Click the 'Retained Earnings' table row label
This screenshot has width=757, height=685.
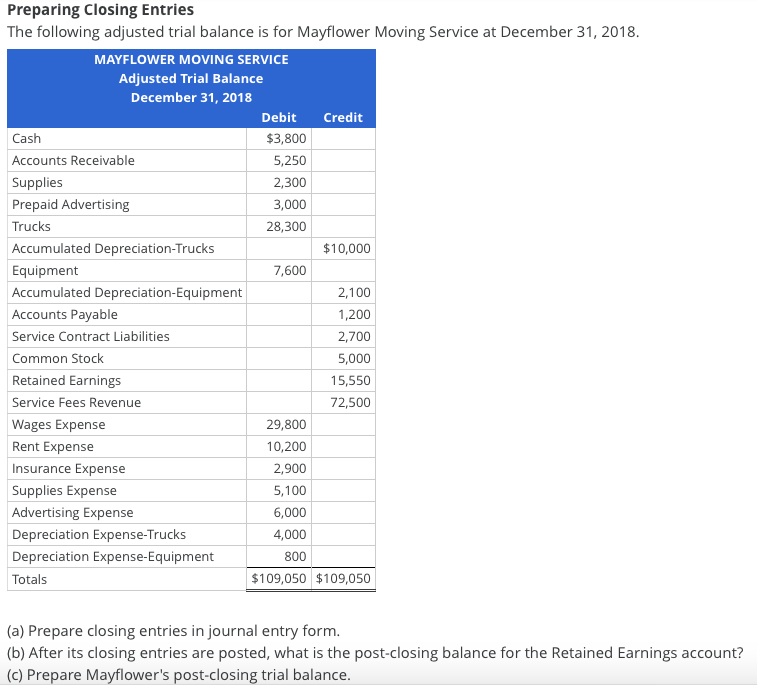tap(67, 381)
